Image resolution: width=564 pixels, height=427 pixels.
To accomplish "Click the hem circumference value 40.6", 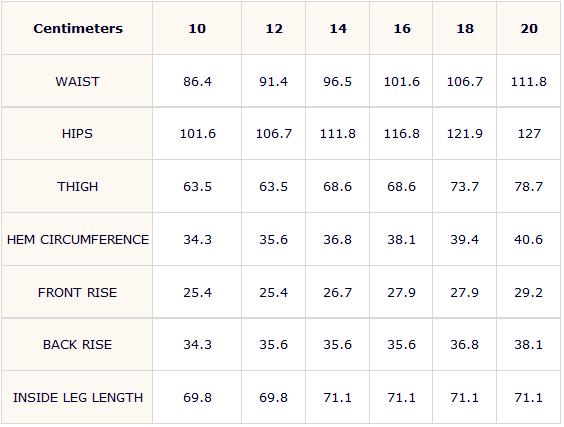I will [528, 239].
